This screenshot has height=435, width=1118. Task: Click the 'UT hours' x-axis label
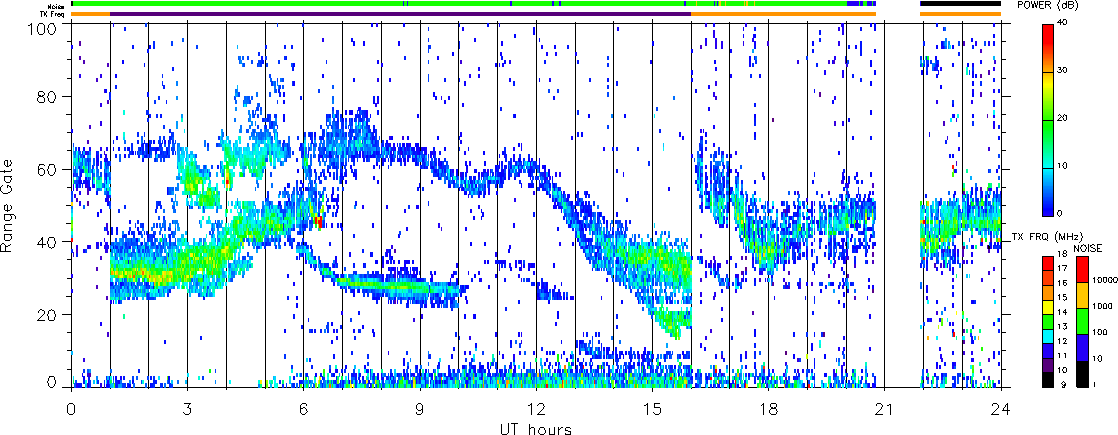tap(536, 429)
